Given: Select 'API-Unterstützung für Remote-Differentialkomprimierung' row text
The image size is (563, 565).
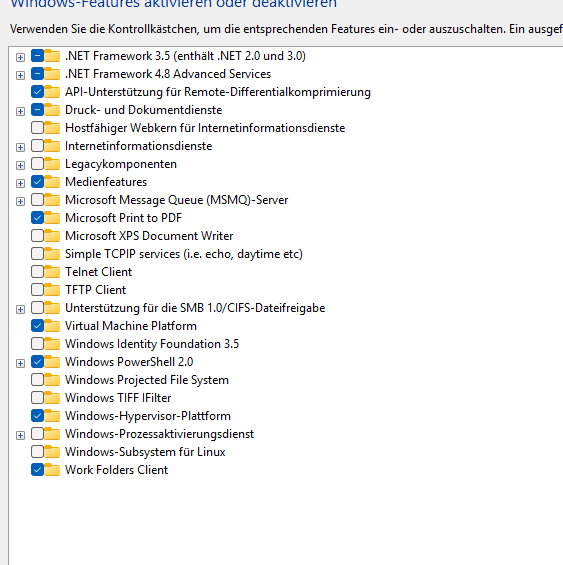Looking at the screenshot, I should tap(218, 92).
